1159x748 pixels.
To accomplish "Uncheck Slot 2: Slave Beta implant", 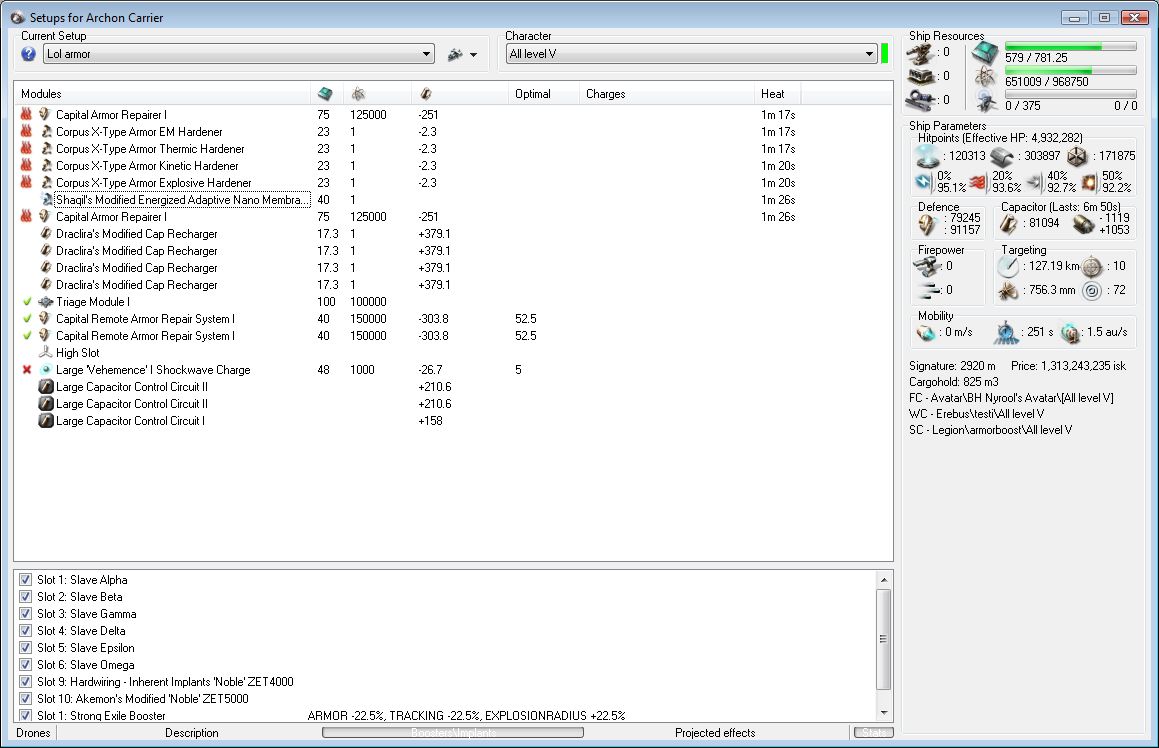I will coord(26,596).
